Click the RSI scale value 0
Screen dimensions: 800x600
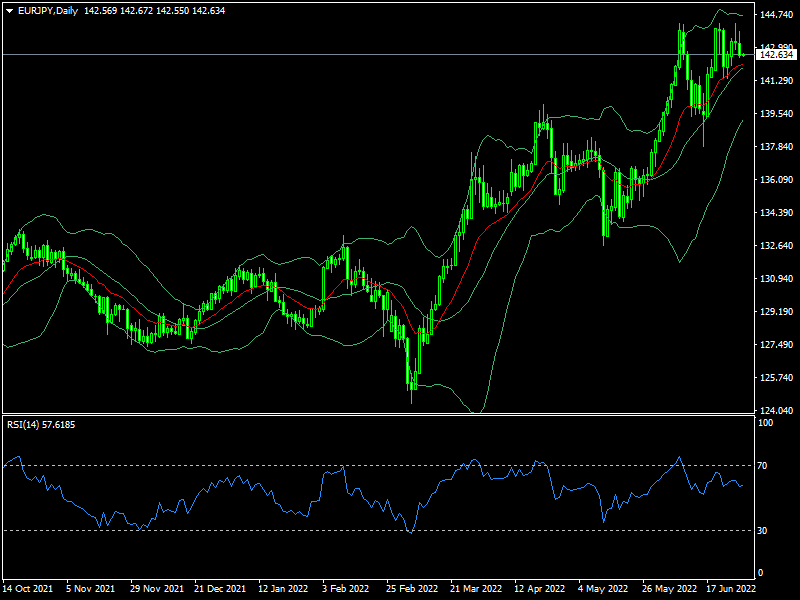tap(760, 573)
